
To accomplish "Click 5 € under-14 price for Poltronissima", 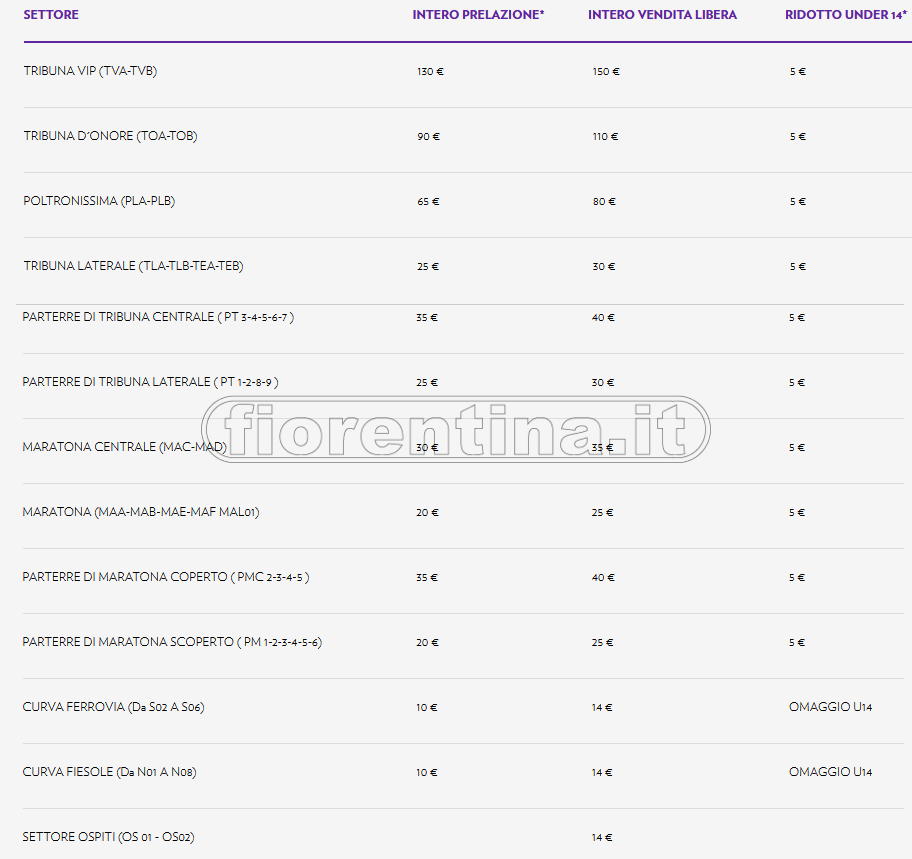I will pyautogui.click(x=798, y=202).
